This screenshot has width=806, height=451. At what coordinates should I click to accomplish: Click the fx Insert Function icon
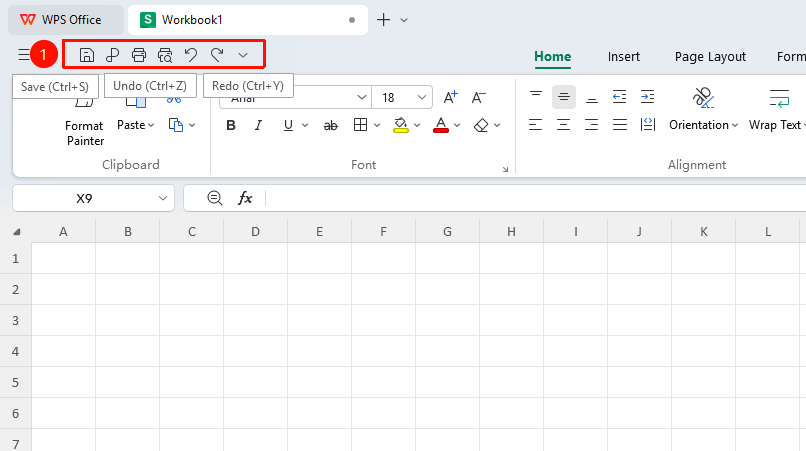[x=245, y=198]
